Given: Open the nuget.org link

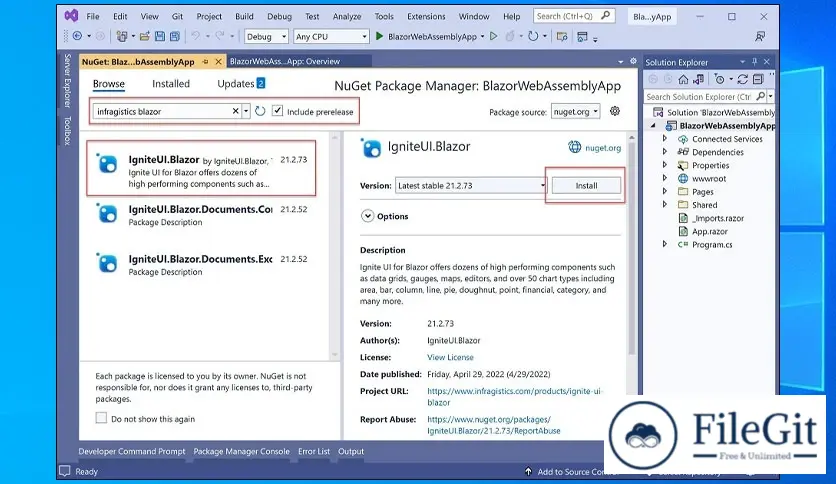Looking at the screenshot, I should (x=603, y=148).
